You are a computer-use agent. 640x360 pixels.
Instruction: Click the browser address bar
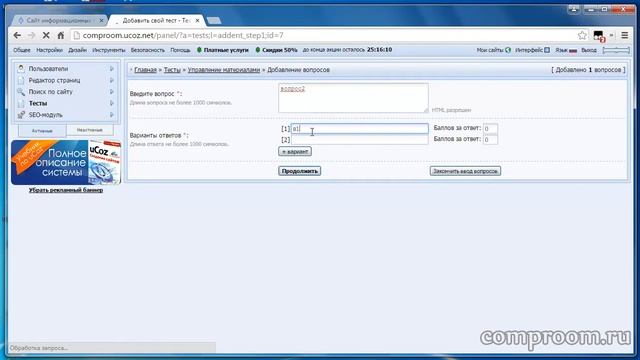pos(327,36)
